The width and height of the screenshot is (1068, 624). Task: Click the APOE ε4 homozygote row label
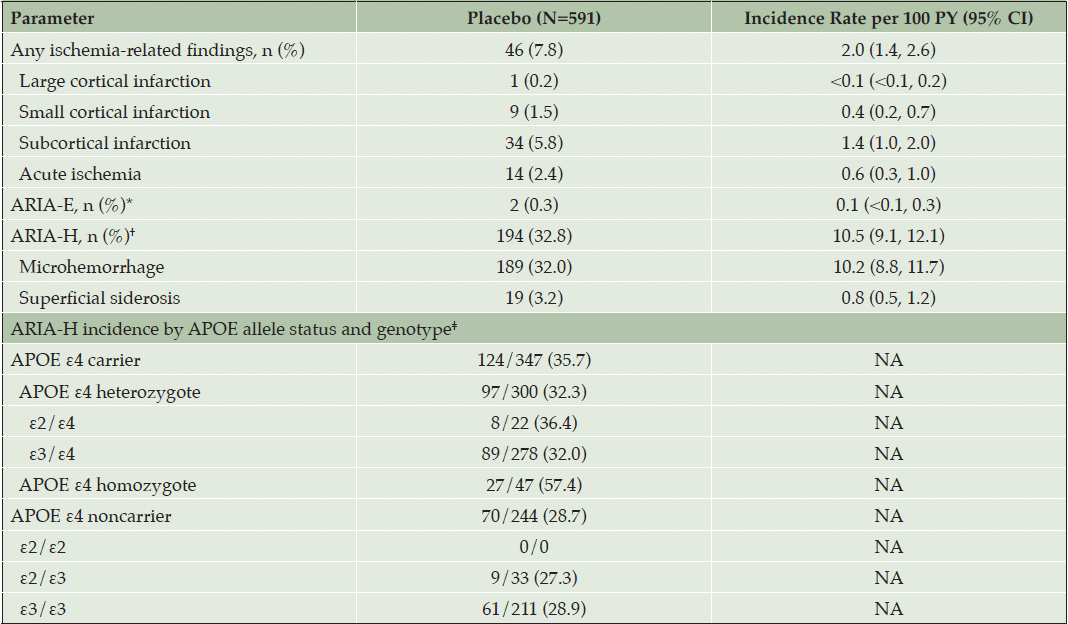[x=108, y=485]
